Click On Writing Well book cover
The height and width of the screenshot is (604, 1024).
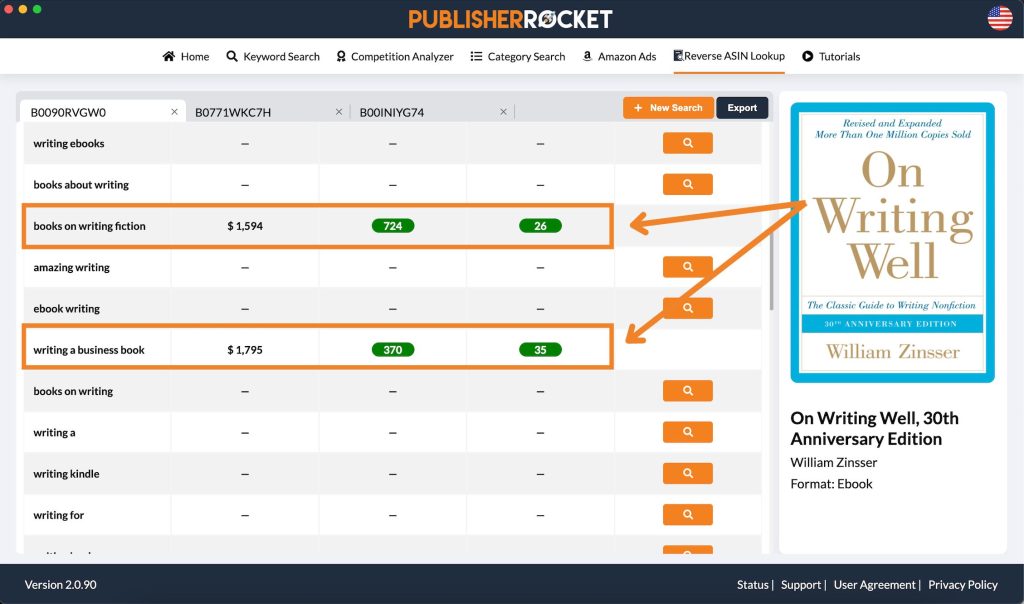(892, 242)
